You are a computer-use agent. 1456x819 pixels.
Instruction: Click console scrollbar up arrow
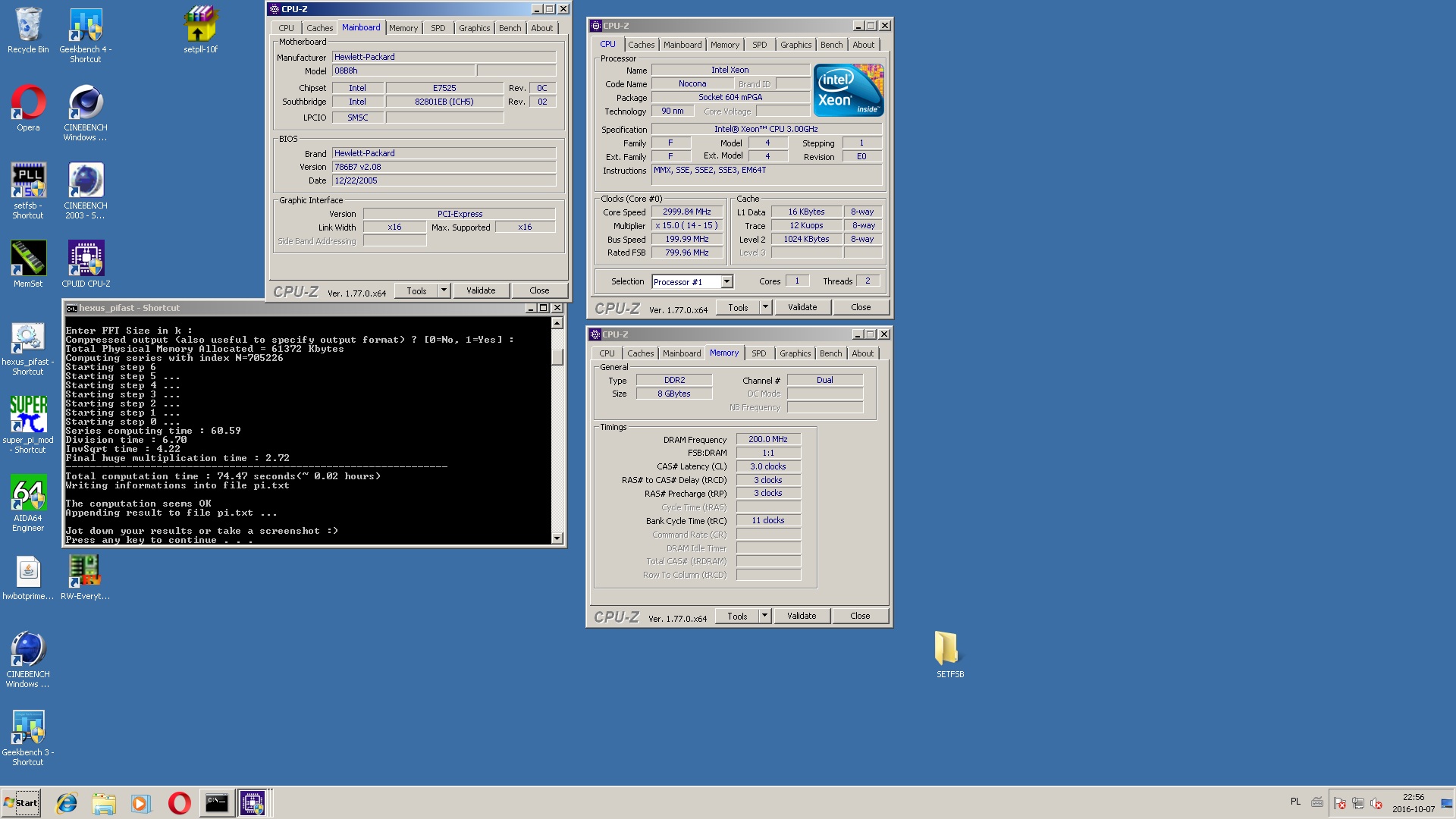click(557, 323)
